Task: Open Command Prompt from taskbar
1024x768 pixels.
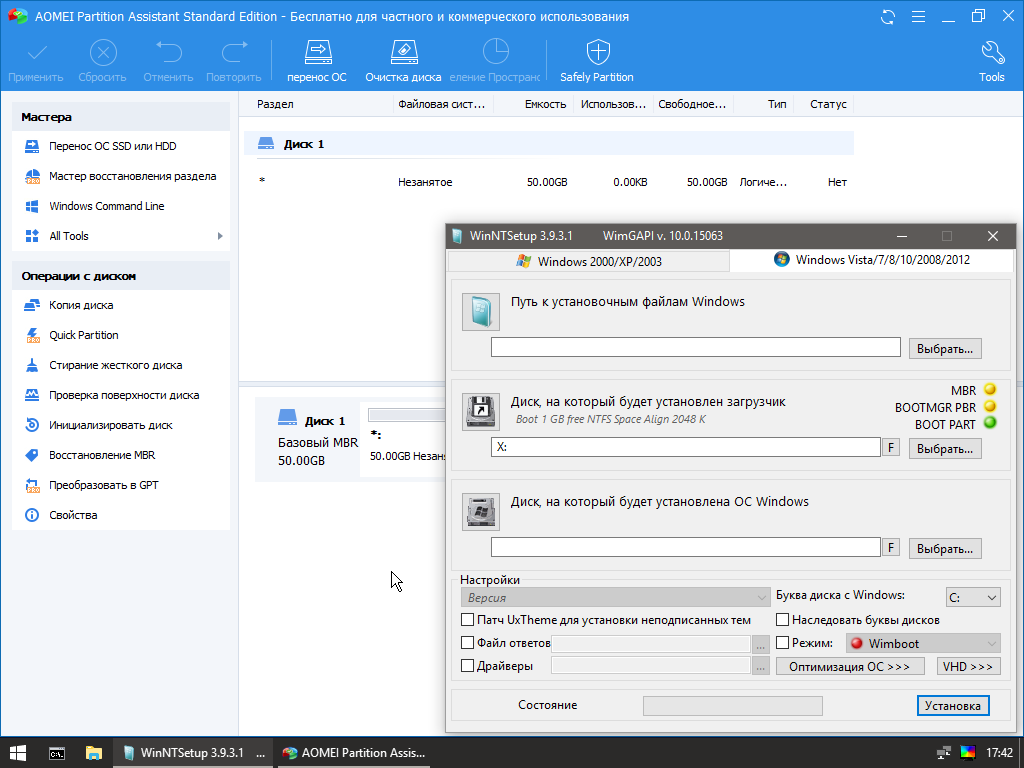Action: point(57,753)
